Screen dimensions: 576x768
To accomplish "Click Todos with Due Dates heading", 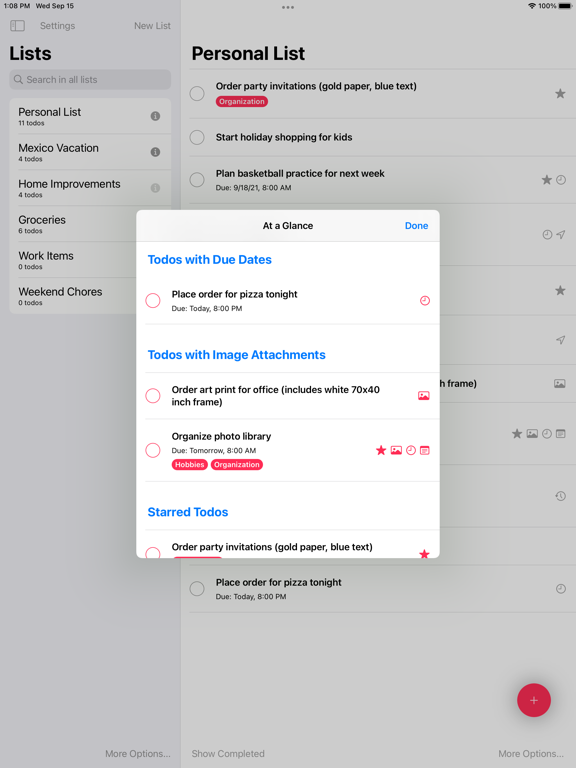I will tap(210, 260).
